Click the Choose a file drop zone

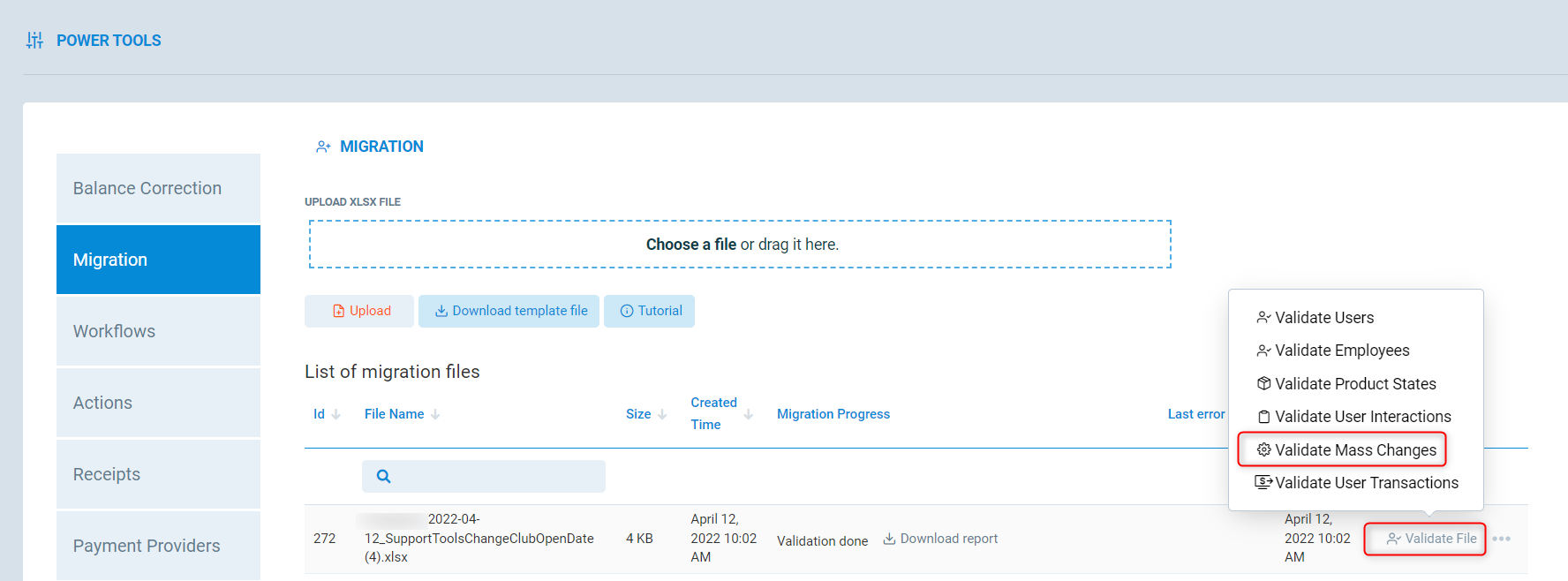click(x=740, y=245)
